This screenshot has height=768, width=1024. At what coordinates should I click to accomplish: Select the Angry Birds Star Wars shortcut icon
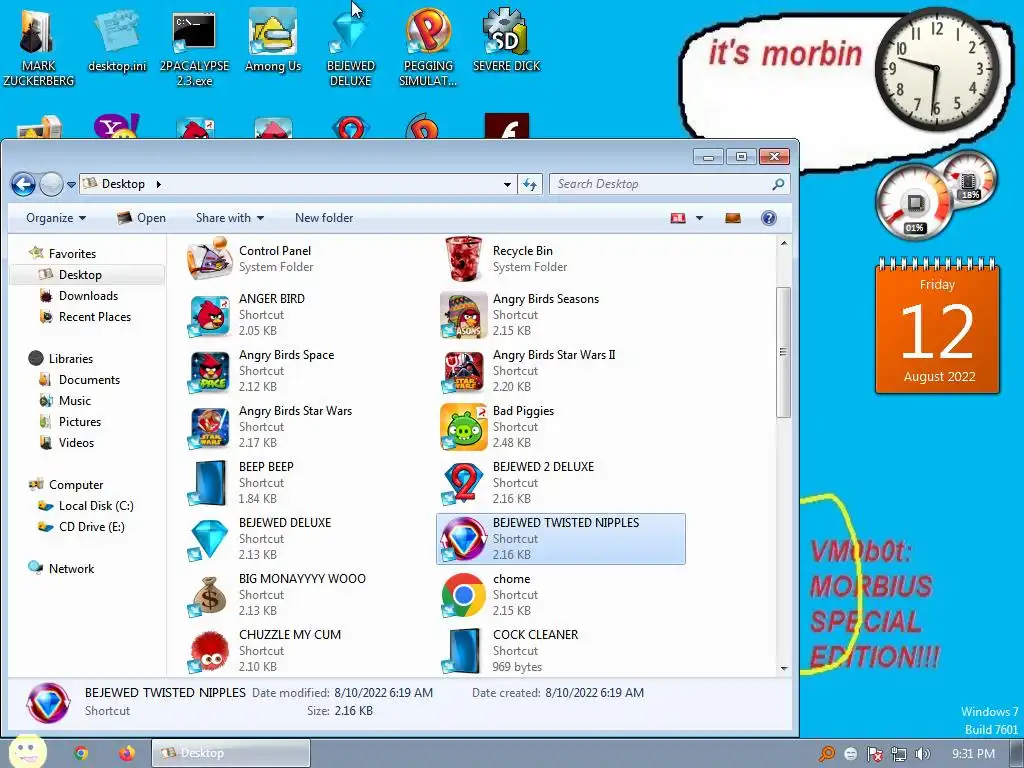click(210, 428)
